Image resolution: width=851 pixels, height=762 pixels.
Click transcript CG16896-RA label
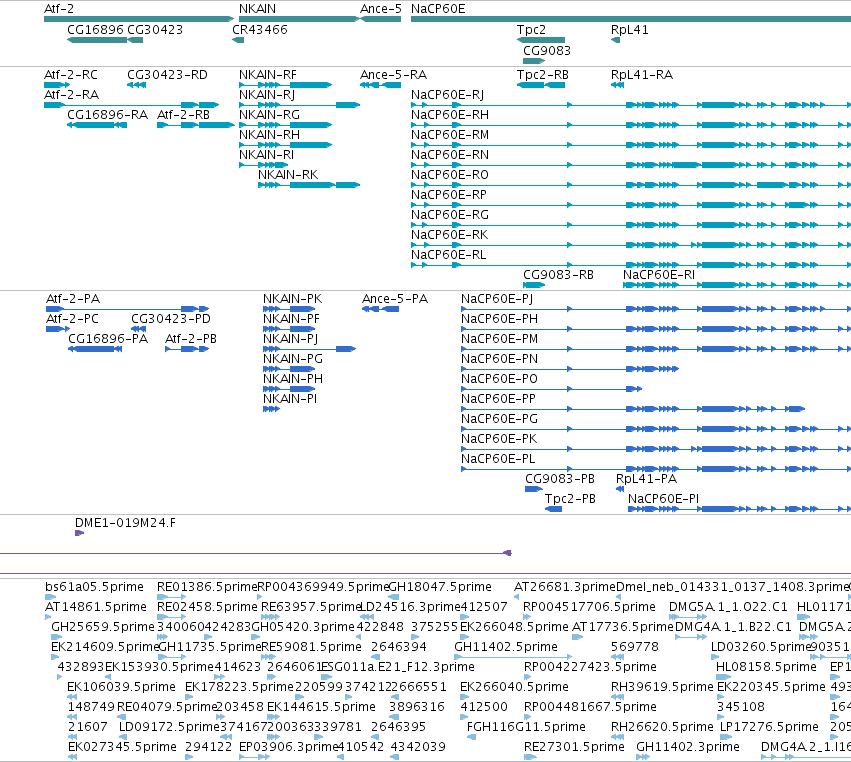pos(107,115)
